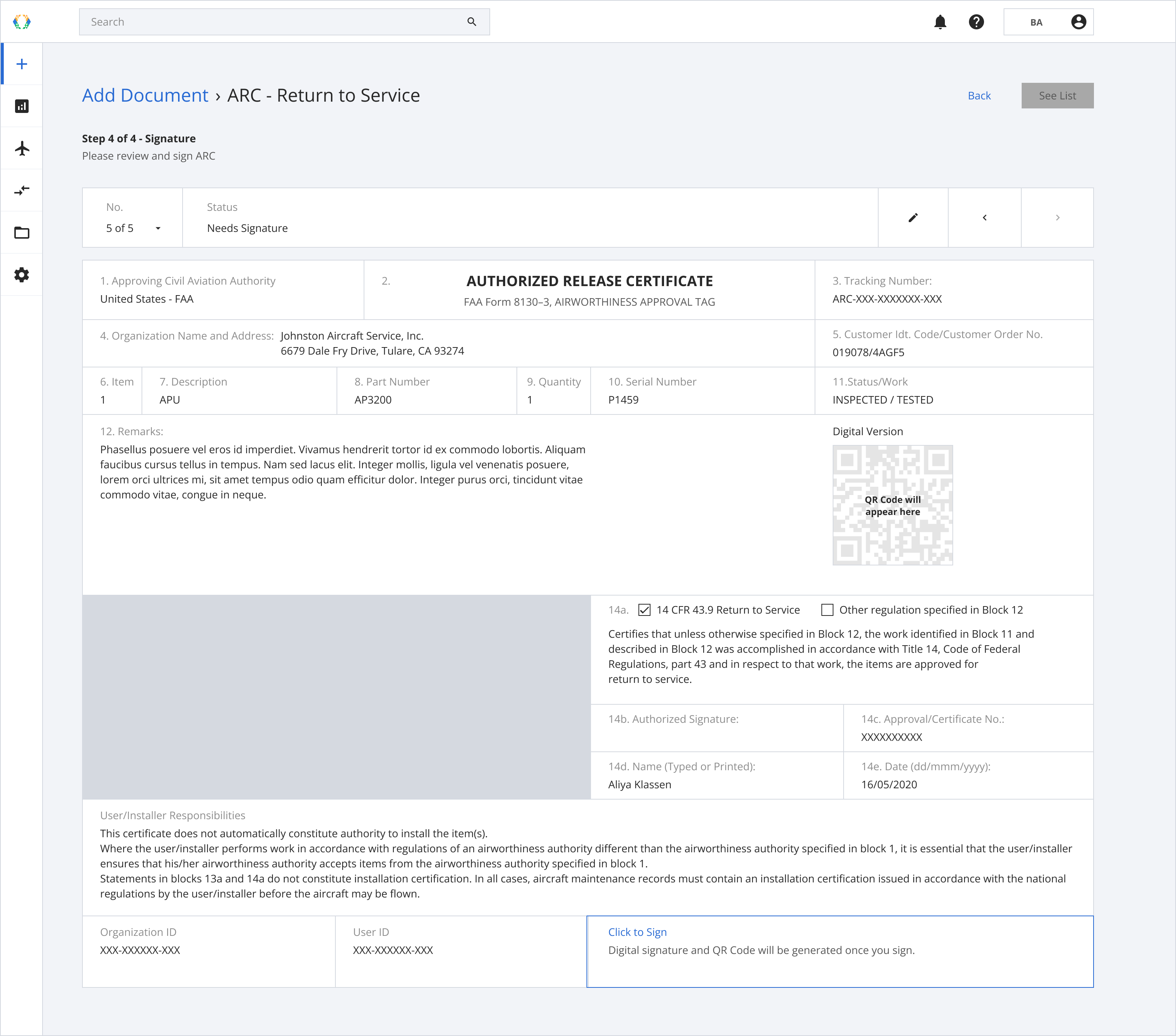Click the plus add icon in sidebar
Viewport: 1176px width, 1036px height.
(x=21, y=63)
